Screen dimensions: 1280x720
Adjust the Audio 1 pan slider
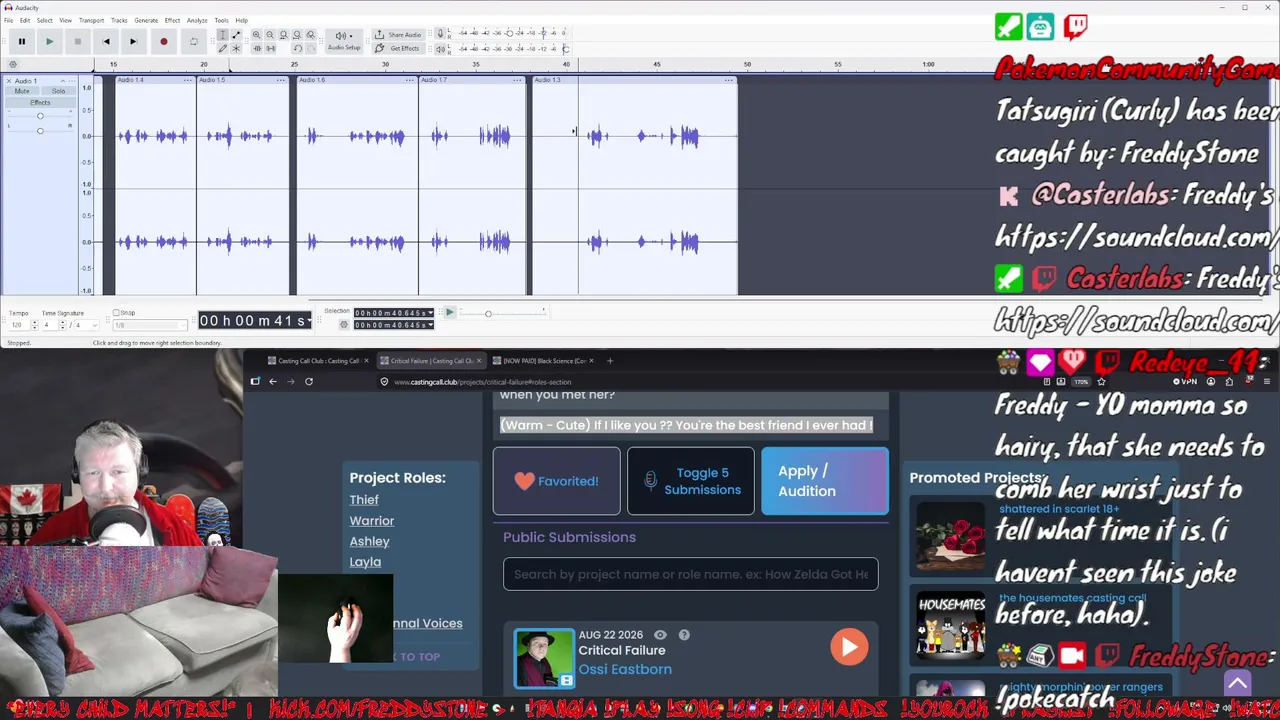click(x=40, y=130)
